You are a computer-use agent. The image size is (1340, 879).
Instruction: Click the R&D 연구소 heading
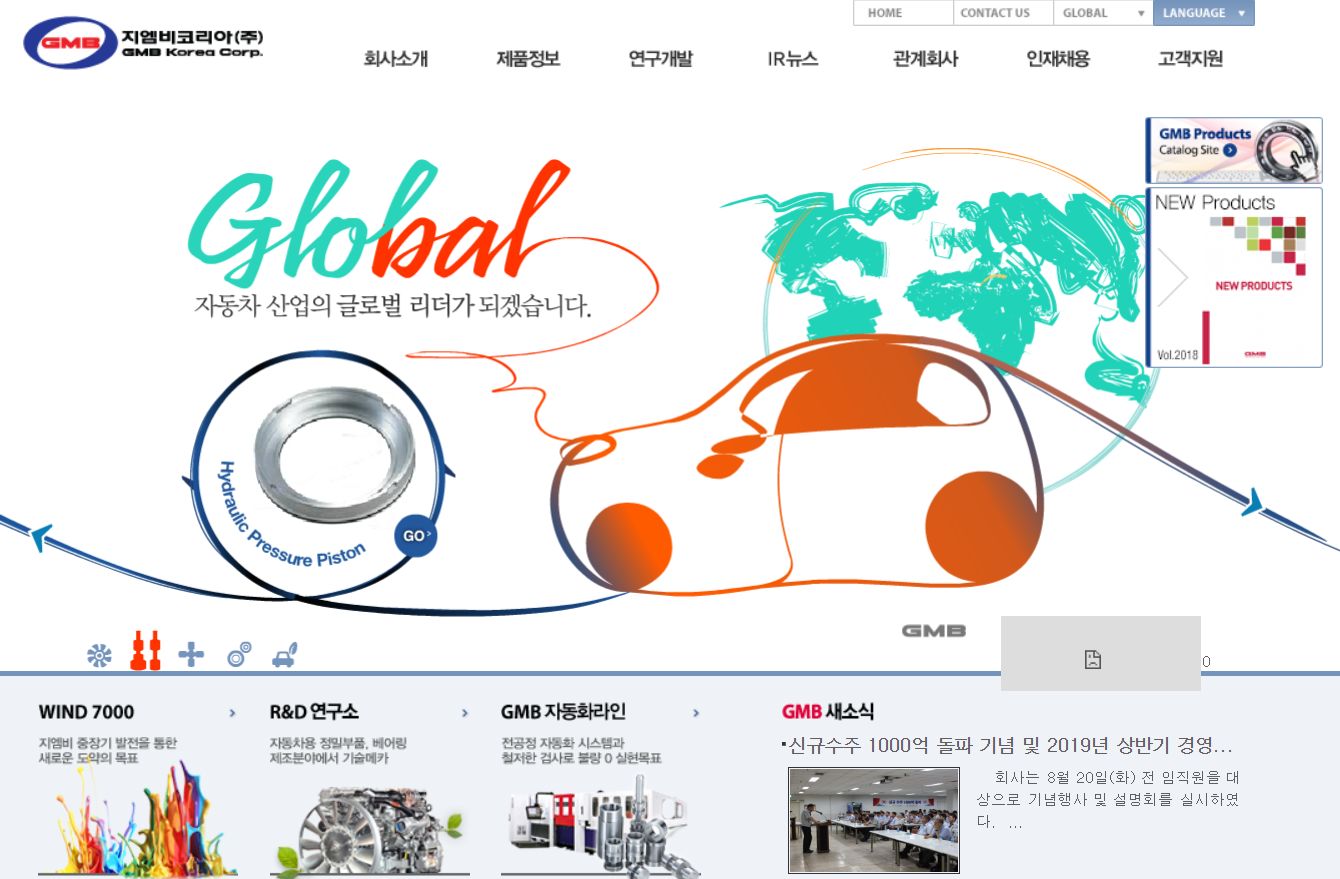(x=314, y=712)
